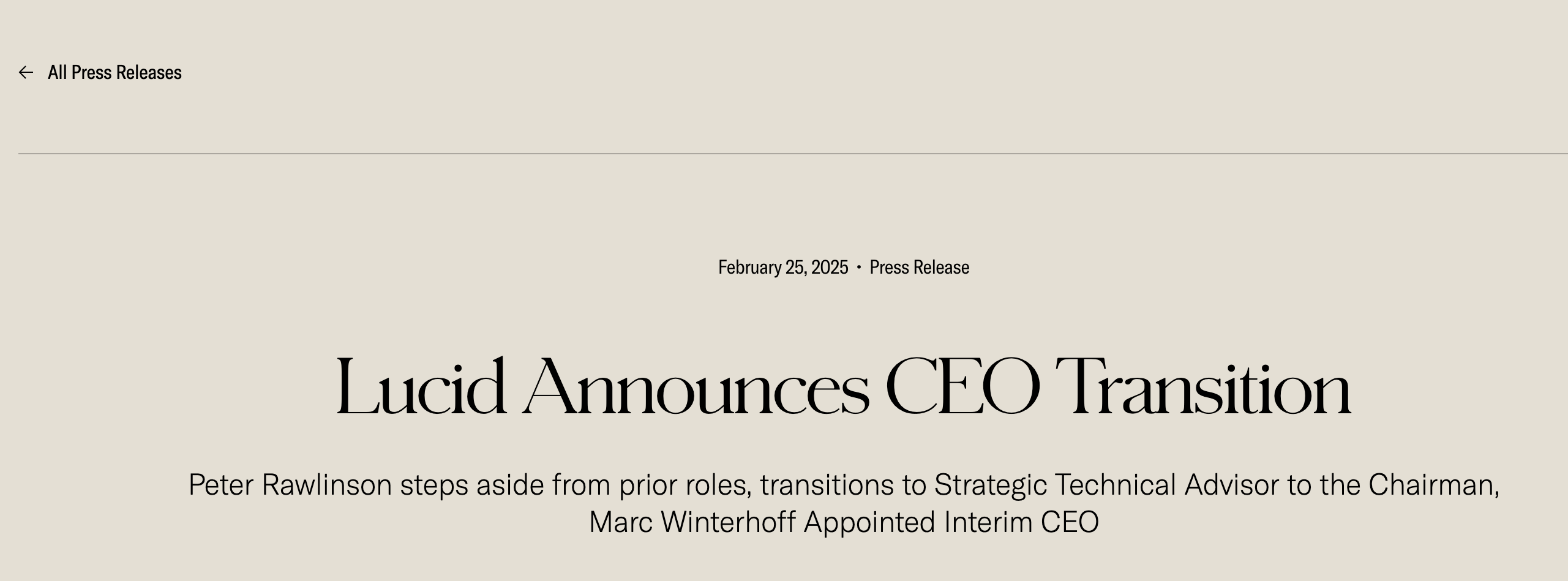This screenshot has width=1568, height=581.
Task: Click the name Marc Winterhoff in the subtitle
Action: coord(692,522)
